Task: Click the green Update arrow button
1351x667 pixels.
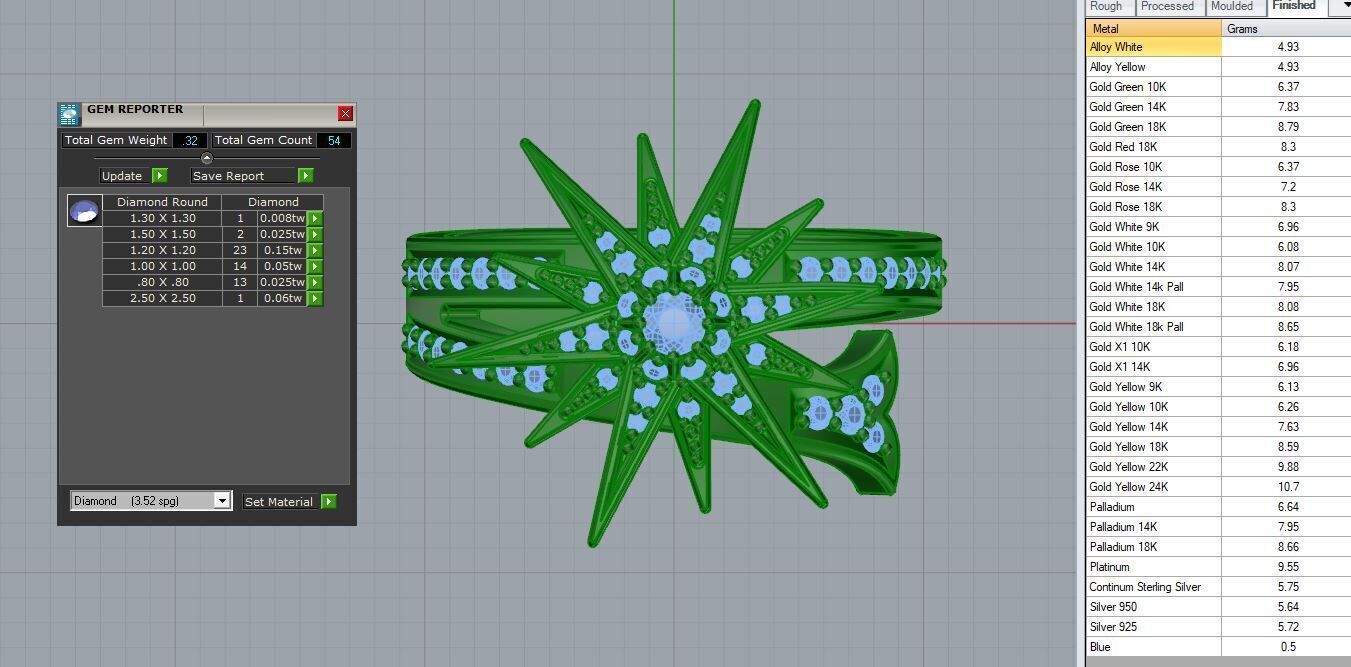Action: click(159, 175)
